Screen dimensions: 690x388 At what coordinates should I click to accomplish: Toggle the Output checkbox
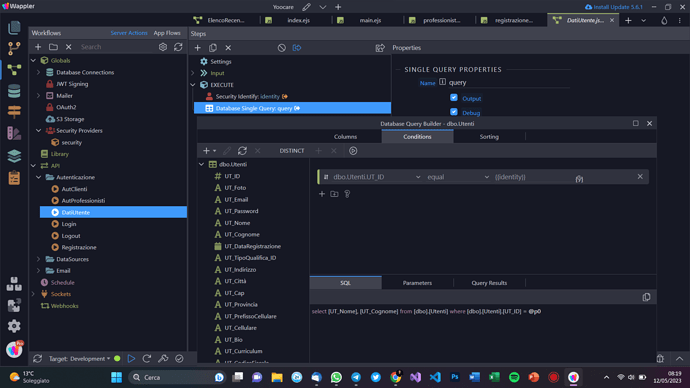point(454,98)
